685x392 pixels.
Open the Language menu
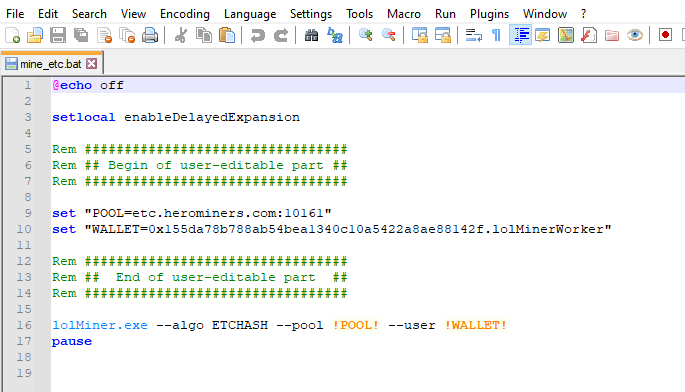coord(250,14)
